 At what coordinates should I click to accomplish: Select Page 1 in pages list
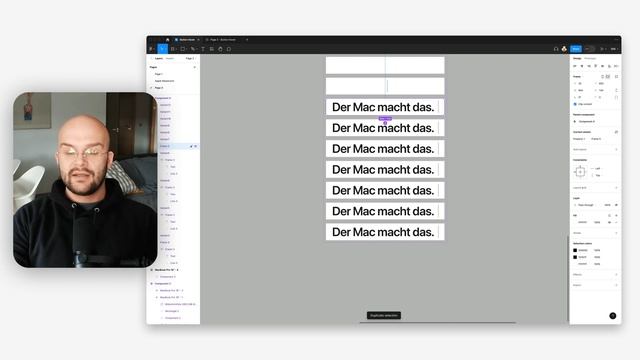pyautogui.click(x=158, y=74)
